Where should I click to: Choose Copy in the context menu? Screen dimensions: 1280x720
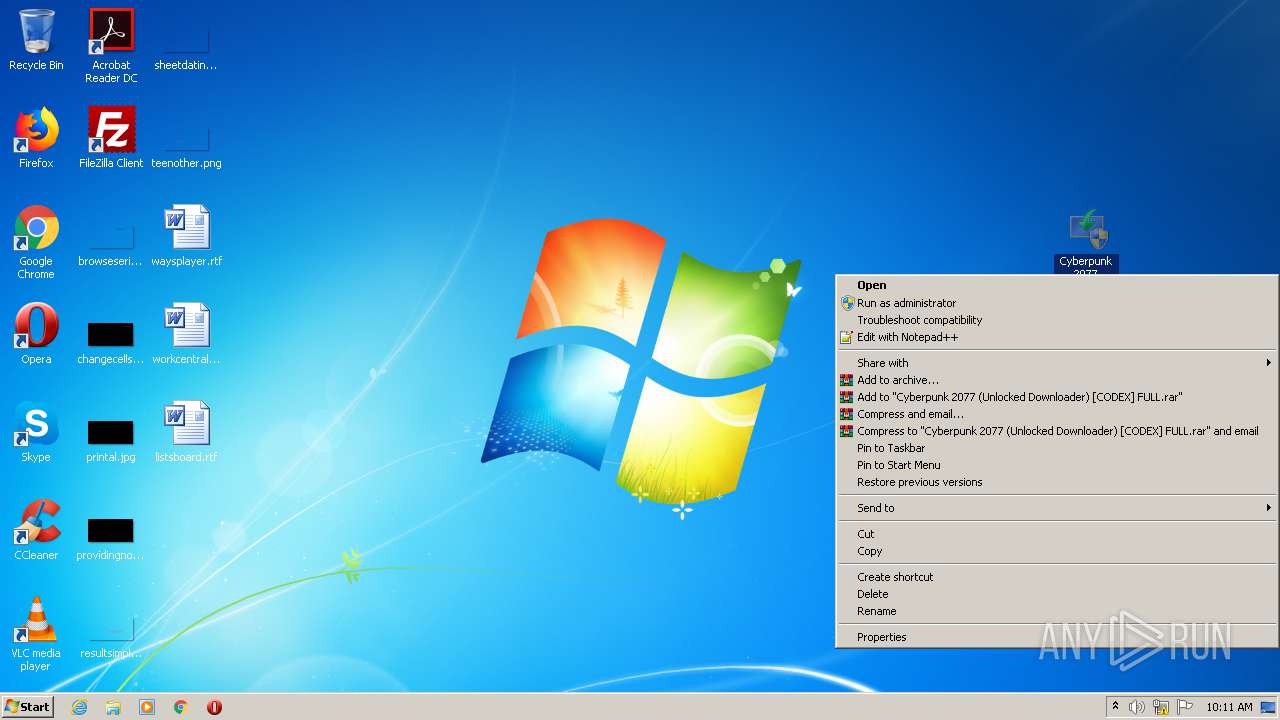1057,551
